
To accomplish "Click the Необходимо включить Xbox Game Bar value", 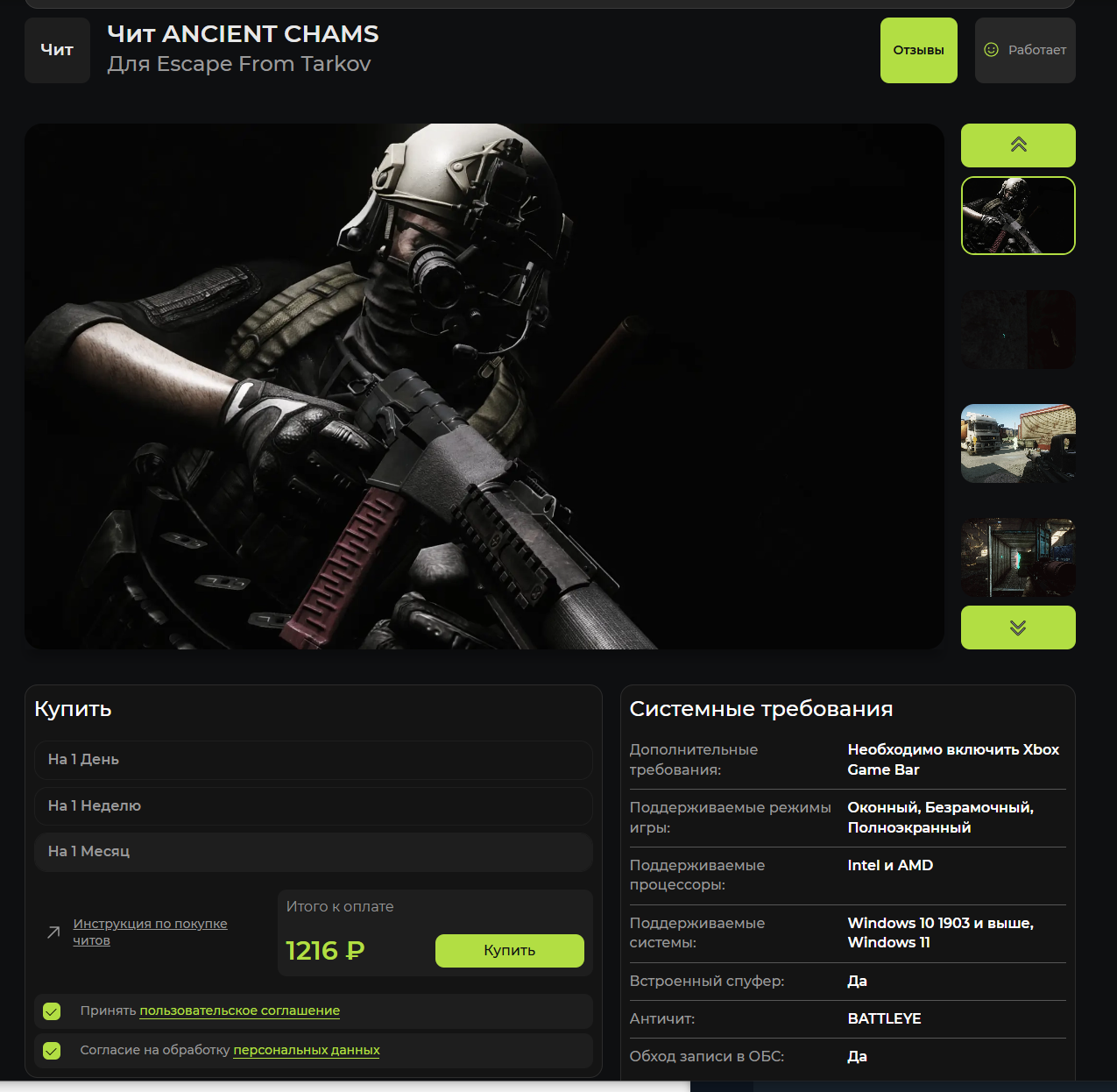I will 953,760.
